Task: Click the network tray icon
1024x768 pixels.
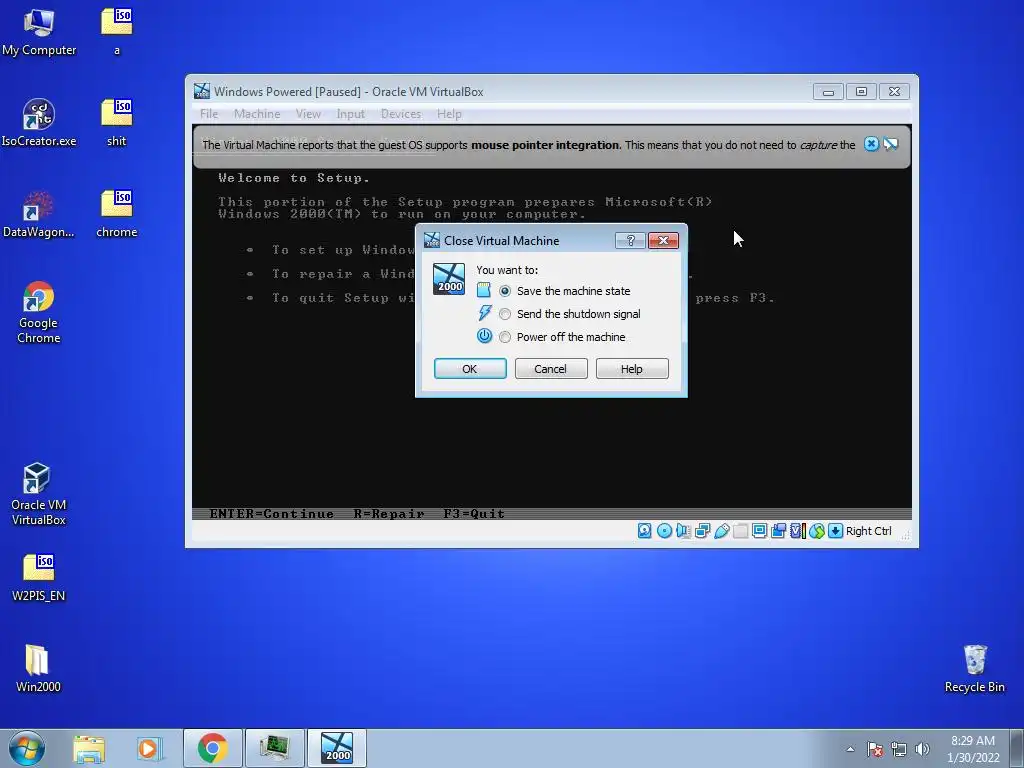Action: point(899,749)
